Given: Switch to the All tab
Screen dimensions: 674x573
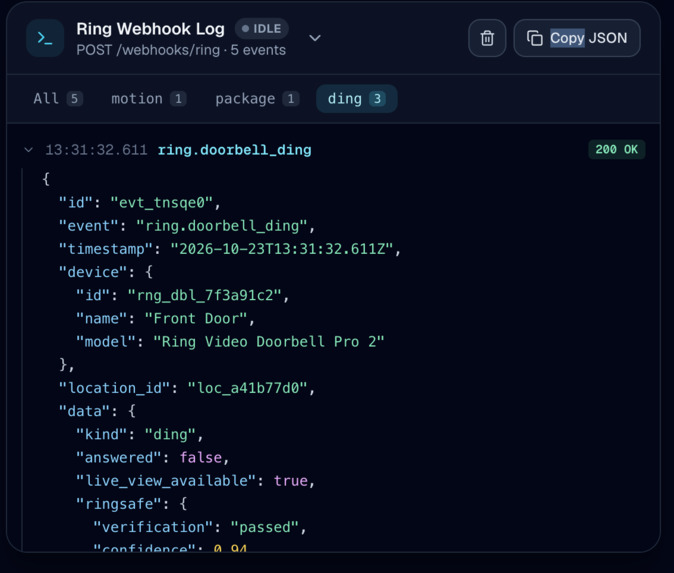Looking at the screenshot, I should pyautogui.click(x=58, y=99).
